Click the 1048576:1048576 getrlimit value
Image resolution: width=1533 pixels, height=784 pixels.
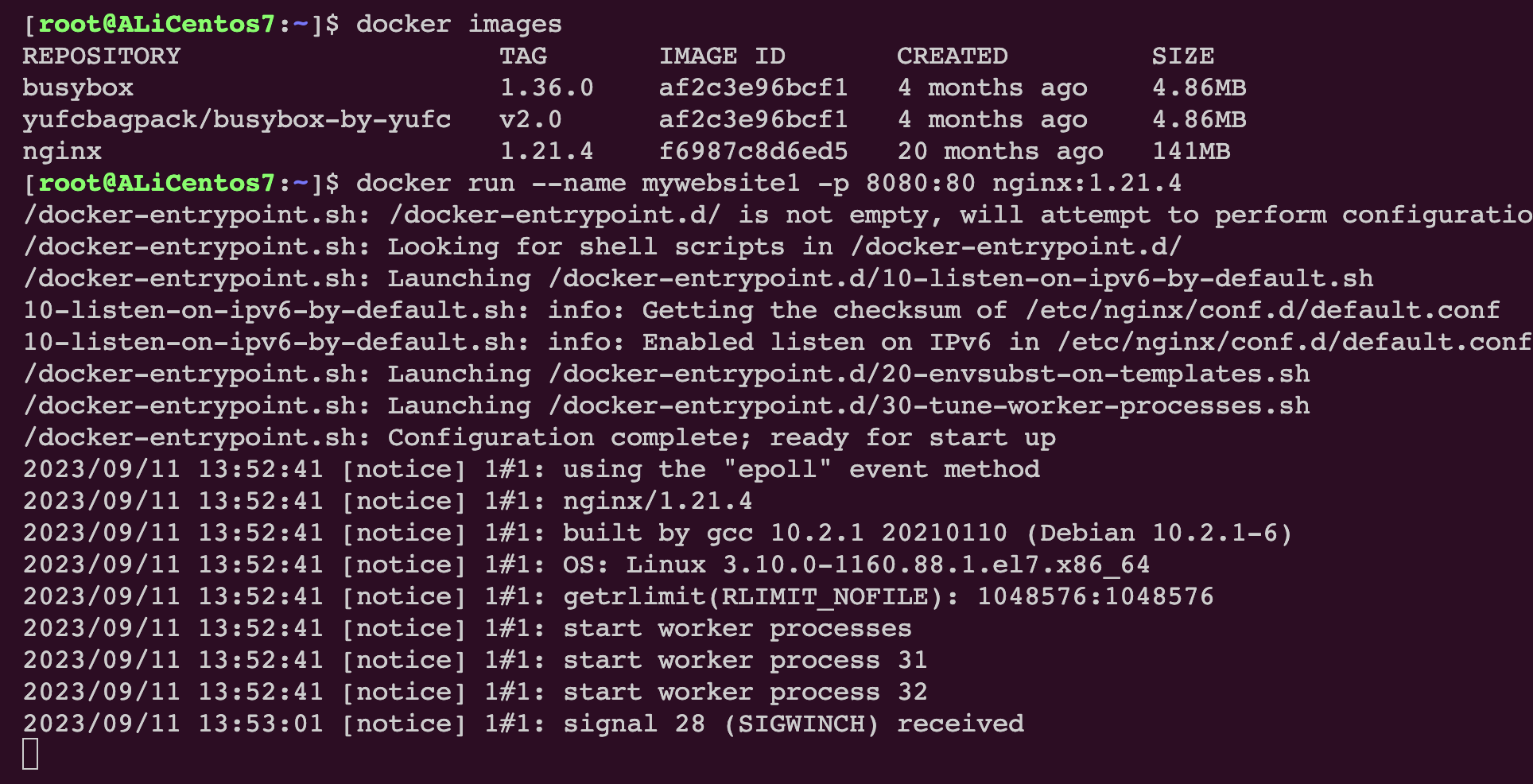point(1095,597)
